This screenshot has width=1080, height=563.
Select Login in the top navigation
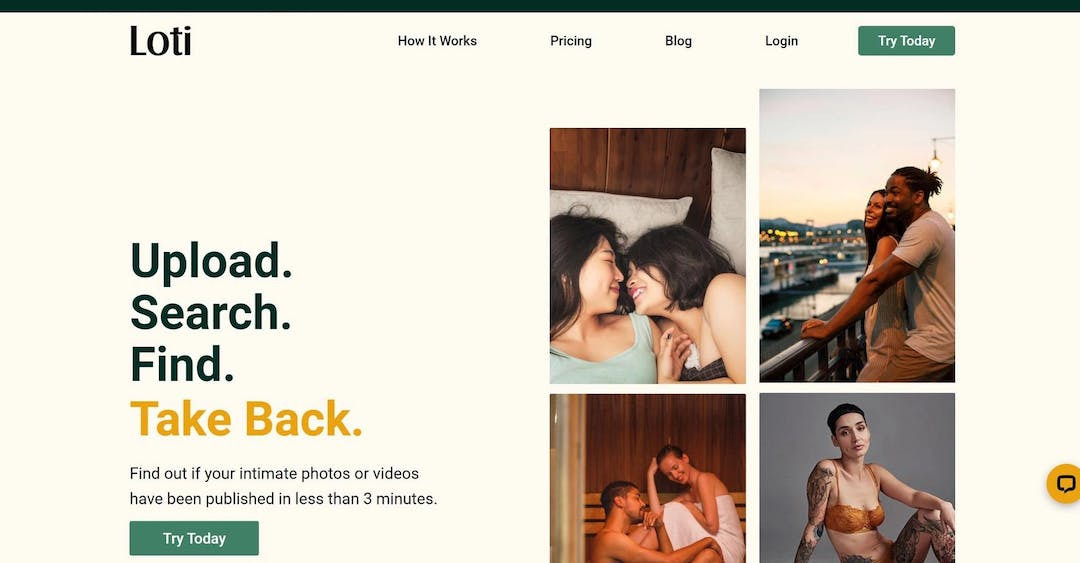click(781, 41)
